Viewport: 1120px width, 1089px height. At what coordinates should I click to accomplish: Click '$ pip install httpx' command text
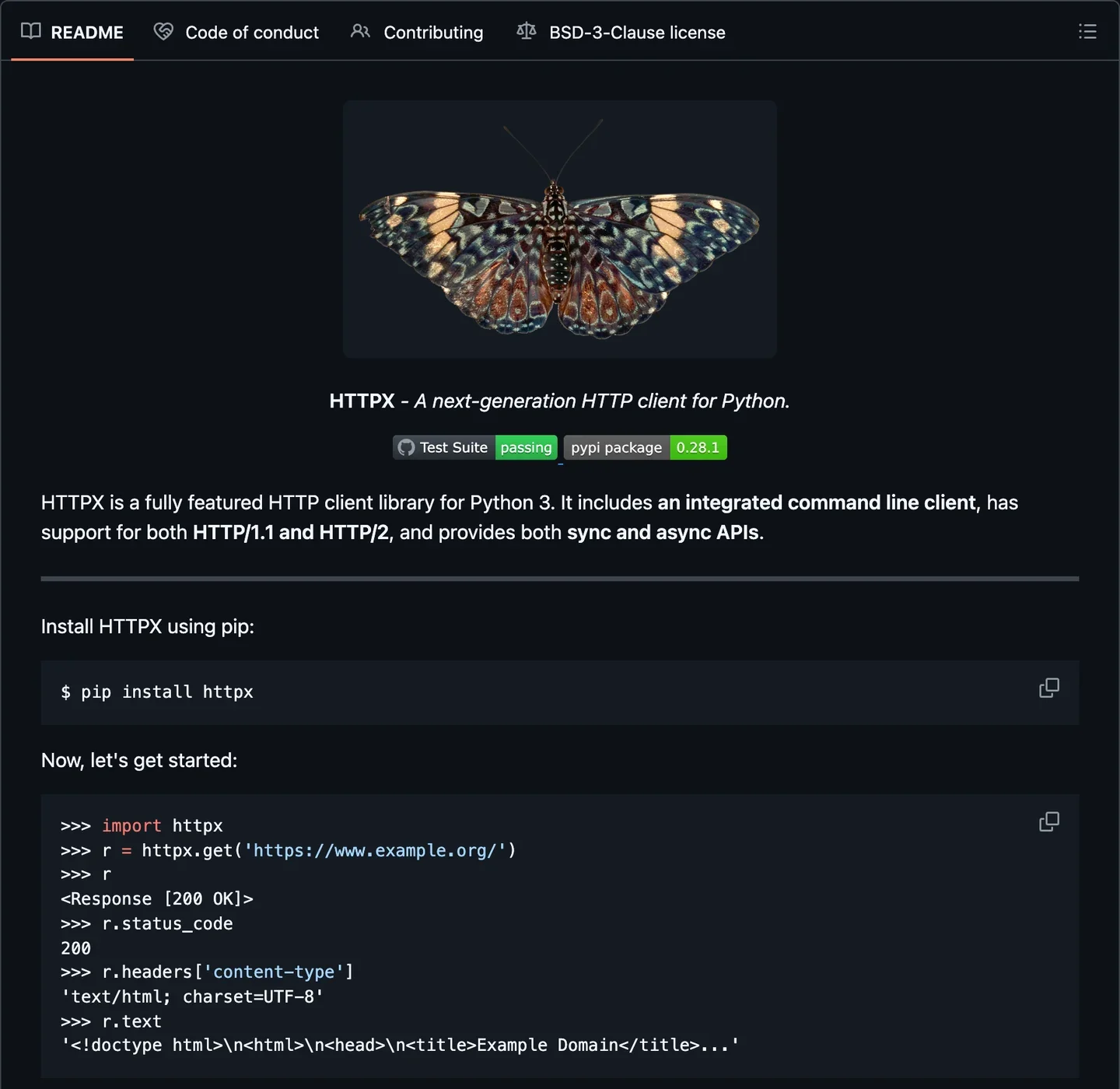click(x=157, y=692)
